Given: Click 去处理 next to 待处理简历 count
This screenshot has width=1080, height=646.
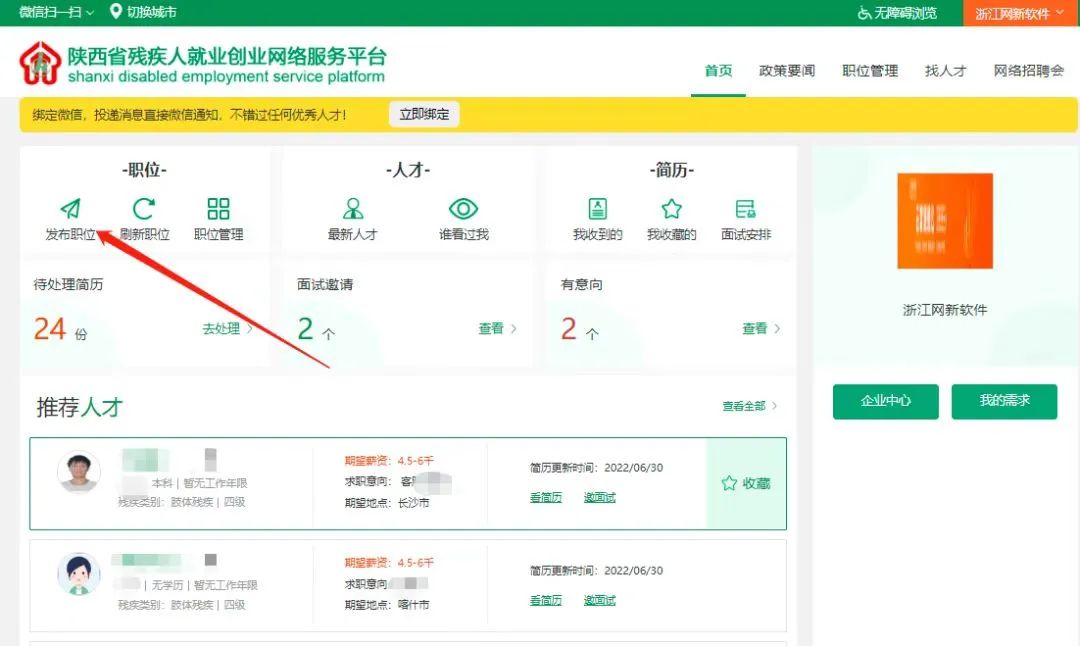Looking at the screenshot, I should pos(222,328).
